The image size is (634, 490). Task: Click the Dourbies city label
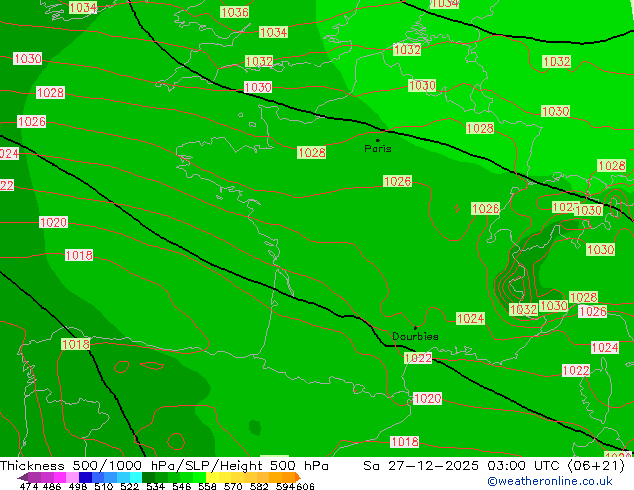(x=415, y=336)
